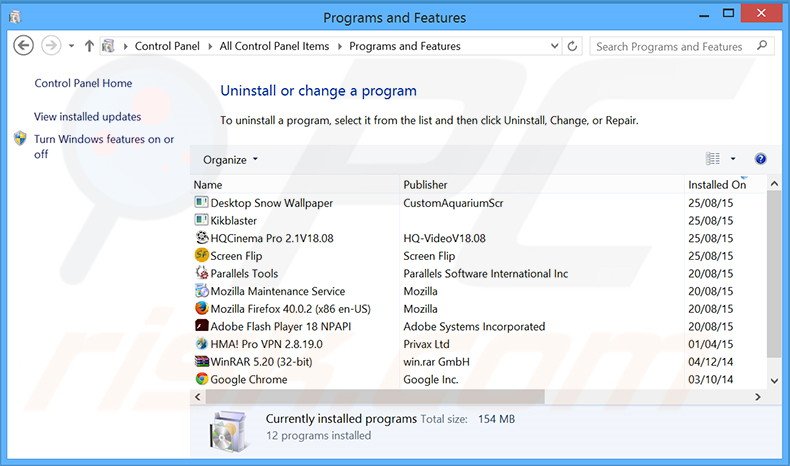
Task: Select HQCinema Pro 2.1V18.08 name
Action: [x=272, y=238]
